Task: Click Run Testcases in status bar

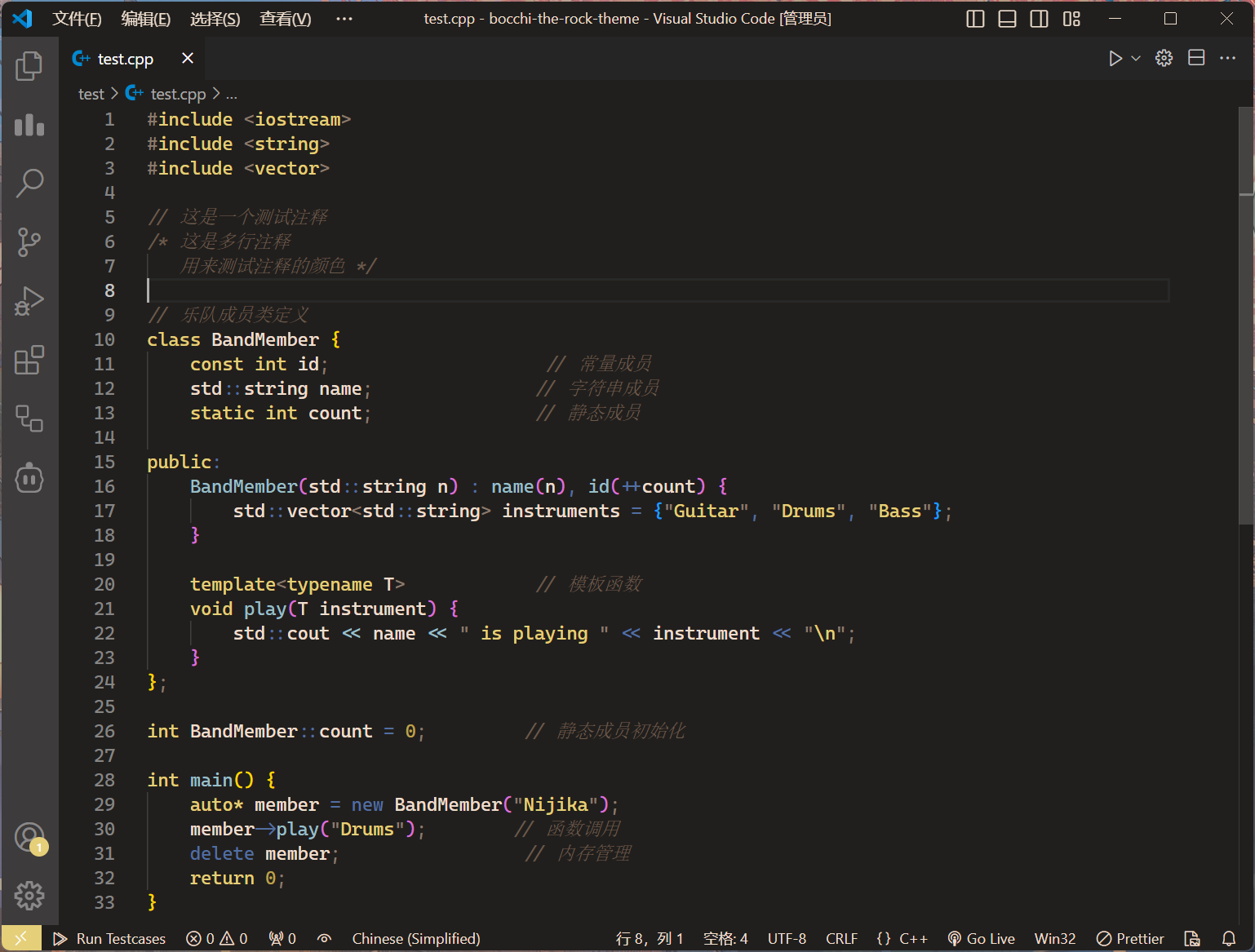Action: (109, 939)
